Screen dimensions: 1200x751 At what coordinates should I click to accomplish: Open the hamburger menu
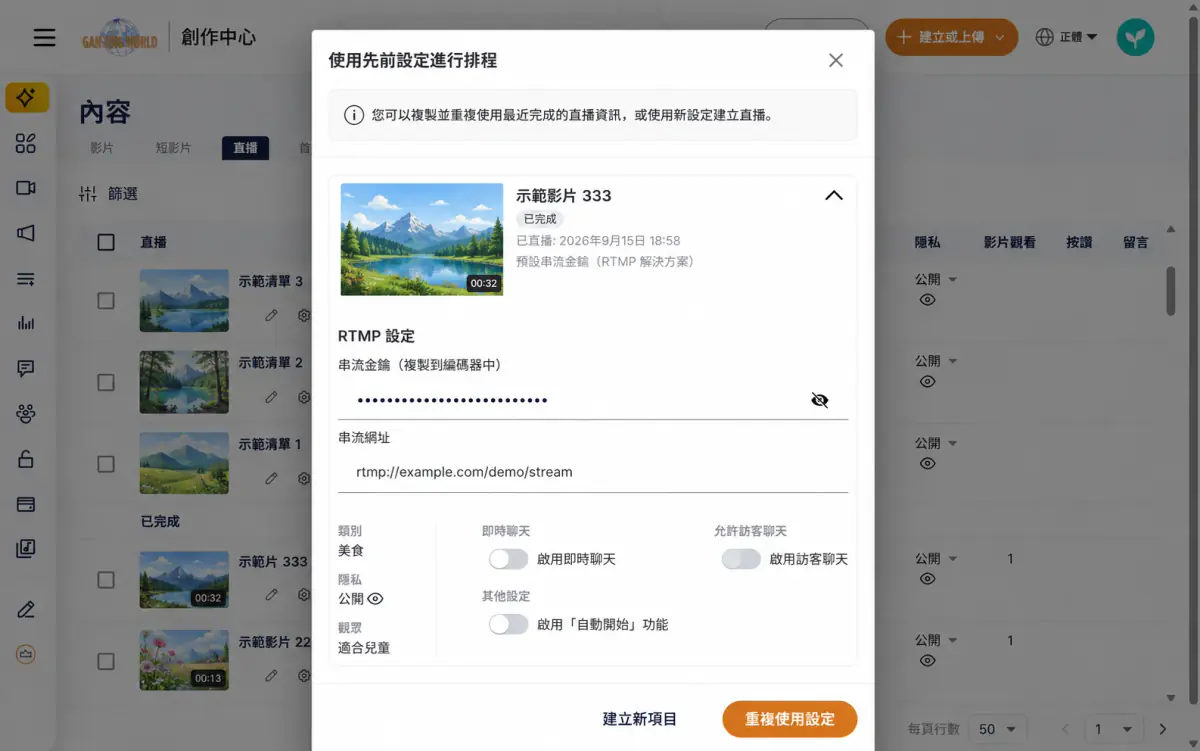(44, 37)
